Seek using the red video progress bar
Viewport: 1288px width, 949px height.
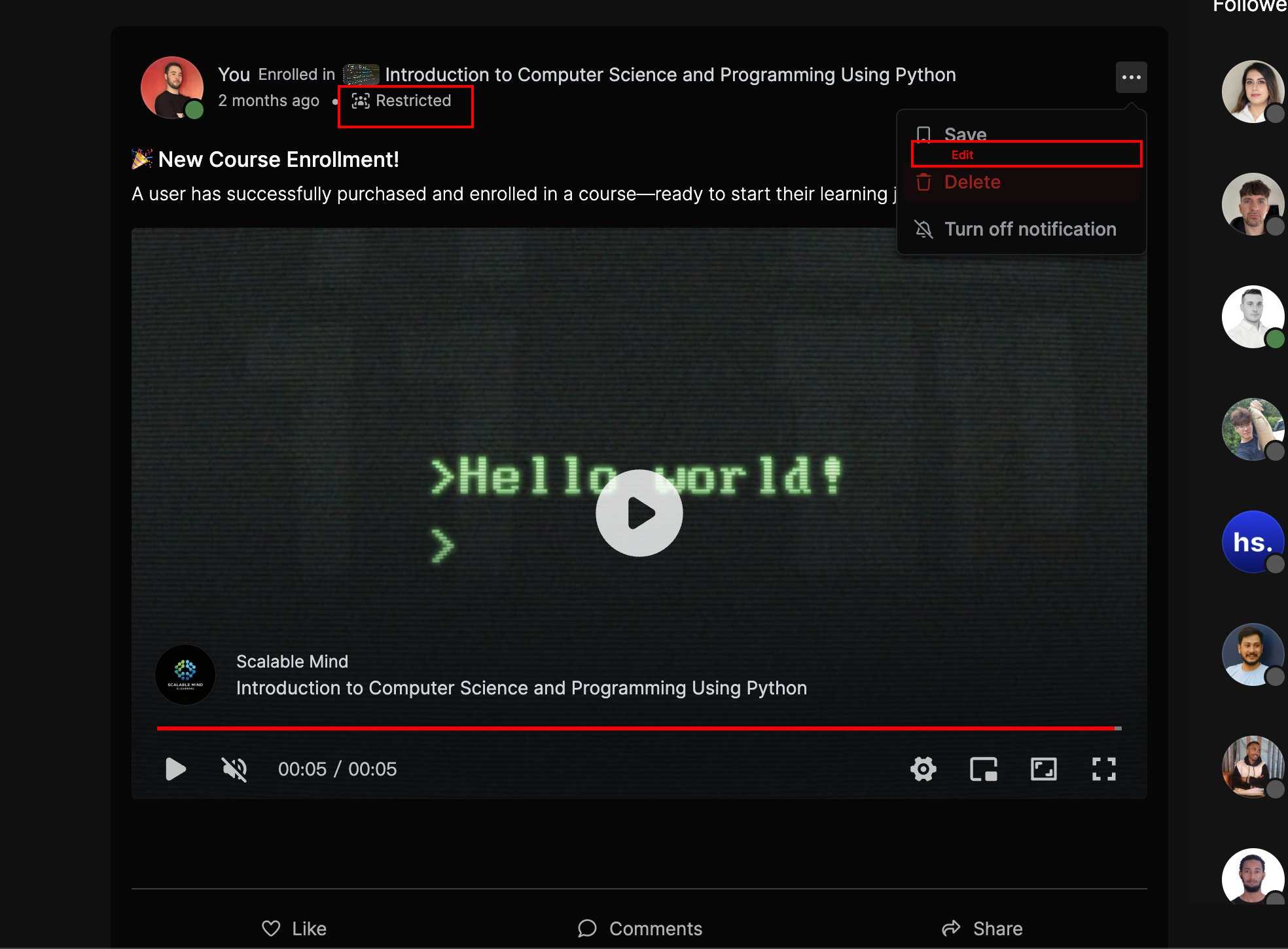639,728
